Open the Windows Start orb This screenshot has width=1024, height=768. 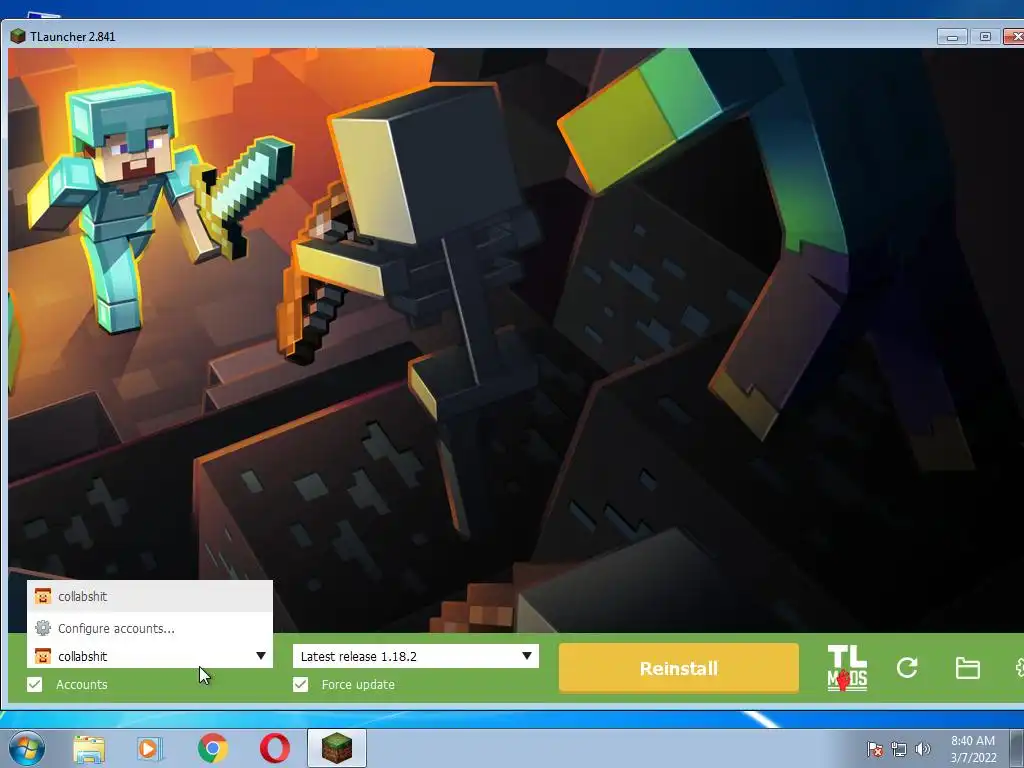point(27,748)
